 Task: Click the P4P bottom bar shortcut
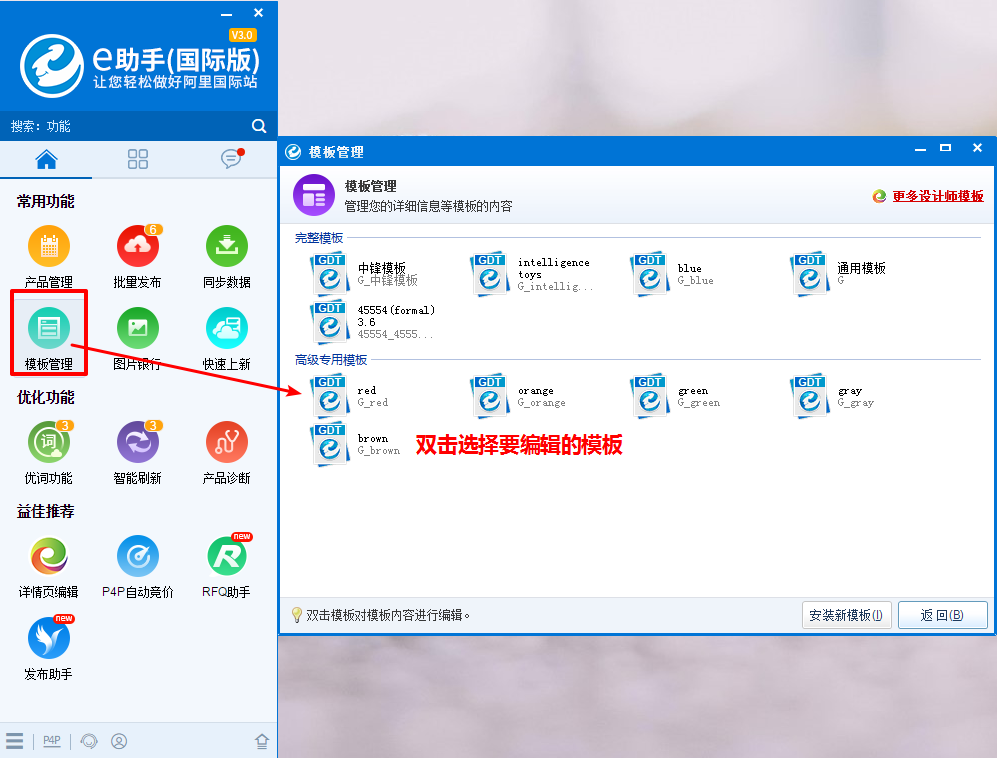point(52,741)
